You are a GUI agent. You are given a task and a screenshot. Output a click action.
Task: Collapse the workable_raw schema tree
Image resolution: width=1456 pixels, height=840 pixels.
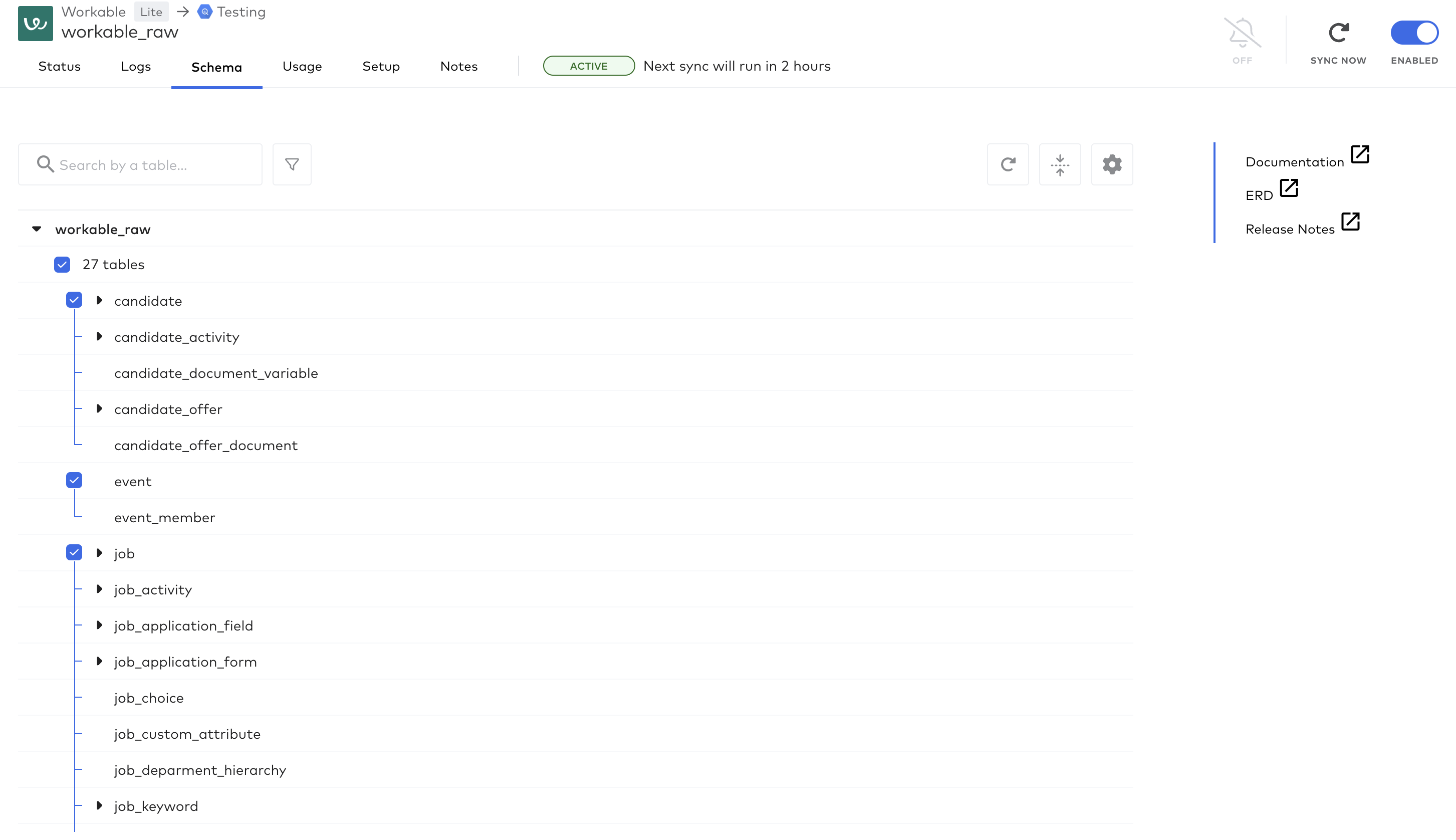point(37,229)
